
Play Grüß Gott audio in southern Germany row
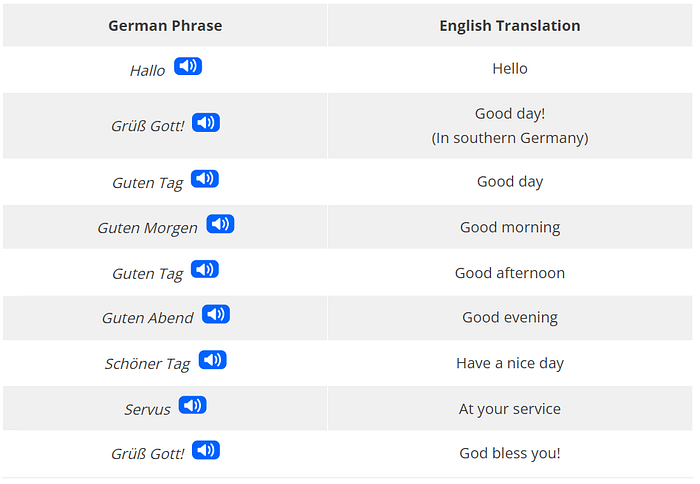point(206,123)
